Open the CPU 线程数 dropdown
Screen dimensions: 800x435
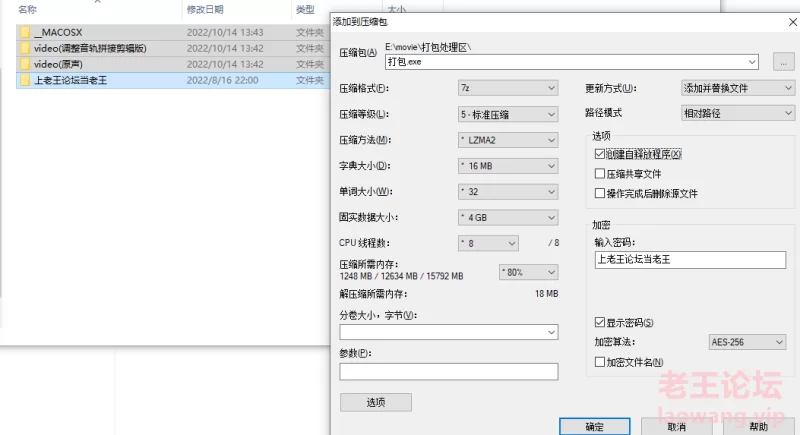pos(488,243)
